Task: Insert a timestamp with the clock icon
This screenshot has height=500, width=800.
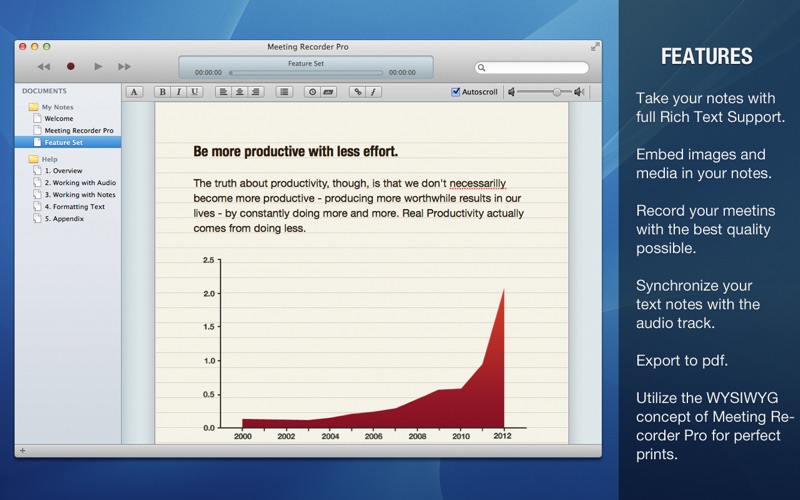Action: 312,92
